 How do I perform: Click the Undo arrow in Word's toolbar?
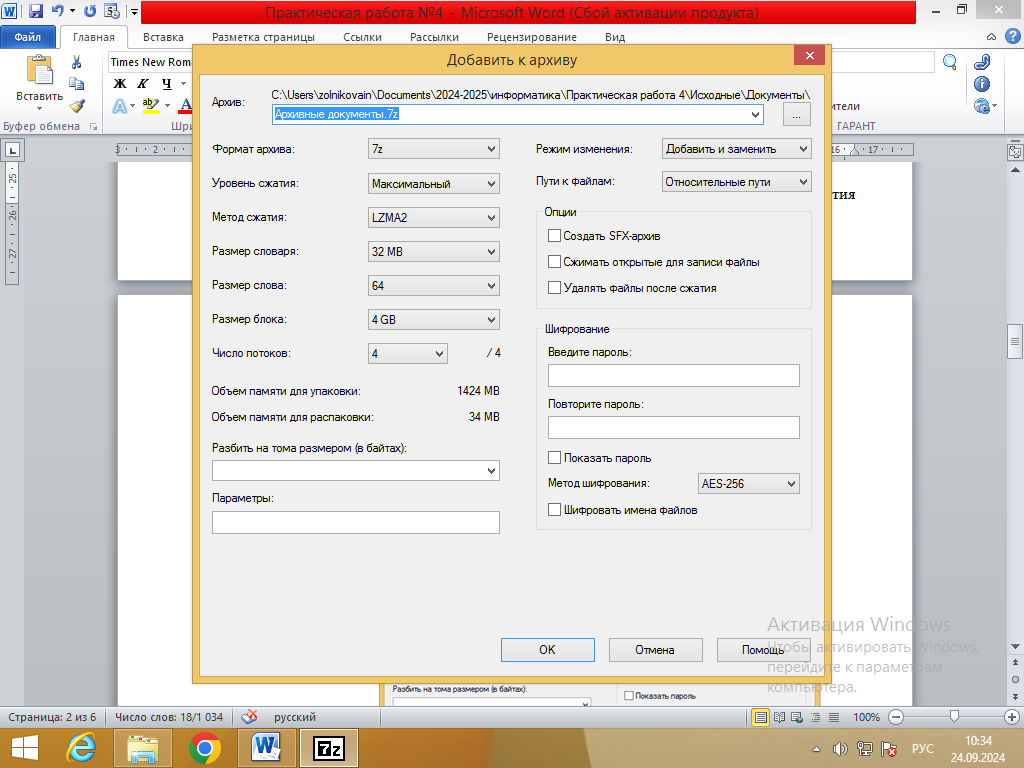pos(57,11)
